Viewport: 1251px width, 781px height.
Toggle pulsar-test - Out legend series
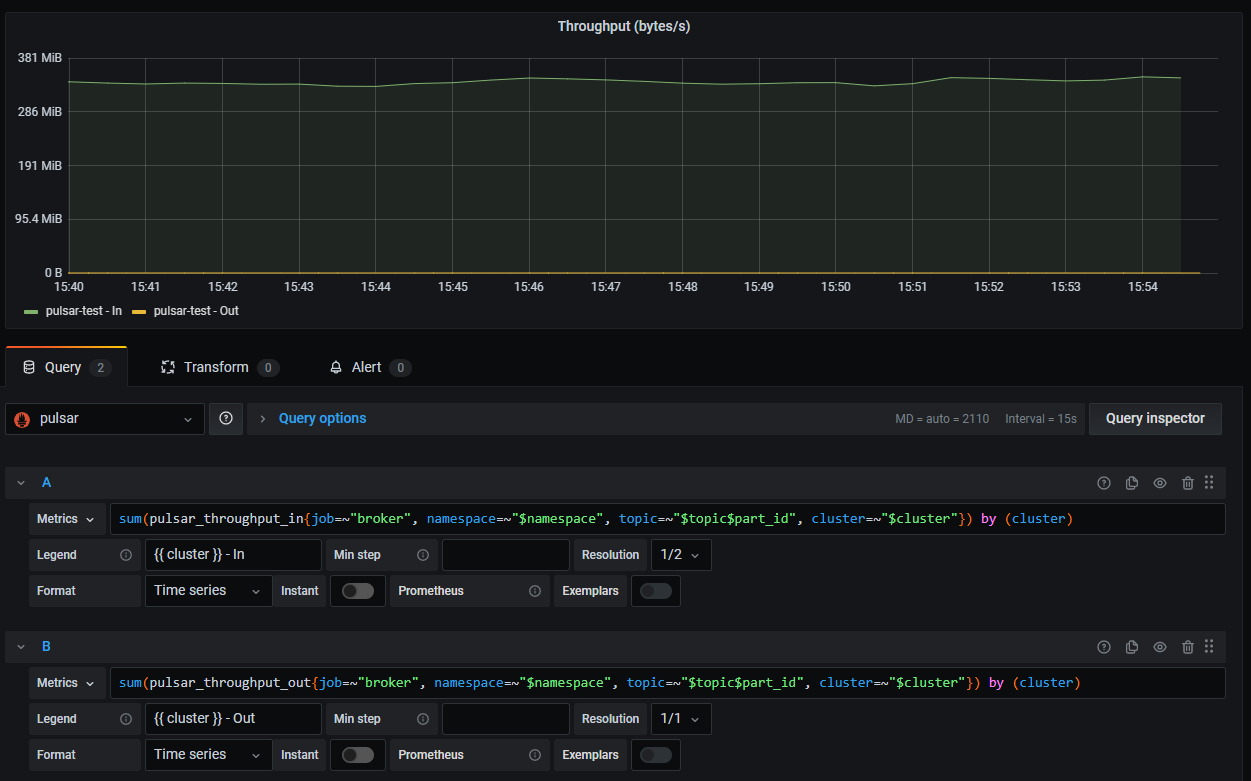click(196, 311)
